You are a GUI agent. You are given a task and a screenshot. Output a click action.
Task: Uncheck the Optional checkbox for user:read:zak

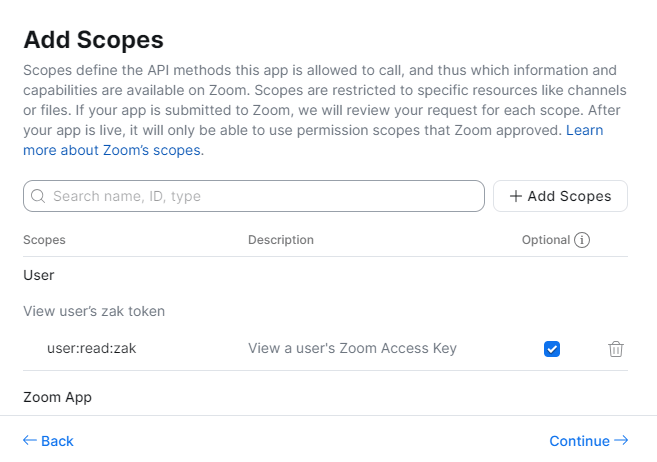(552, 349)
